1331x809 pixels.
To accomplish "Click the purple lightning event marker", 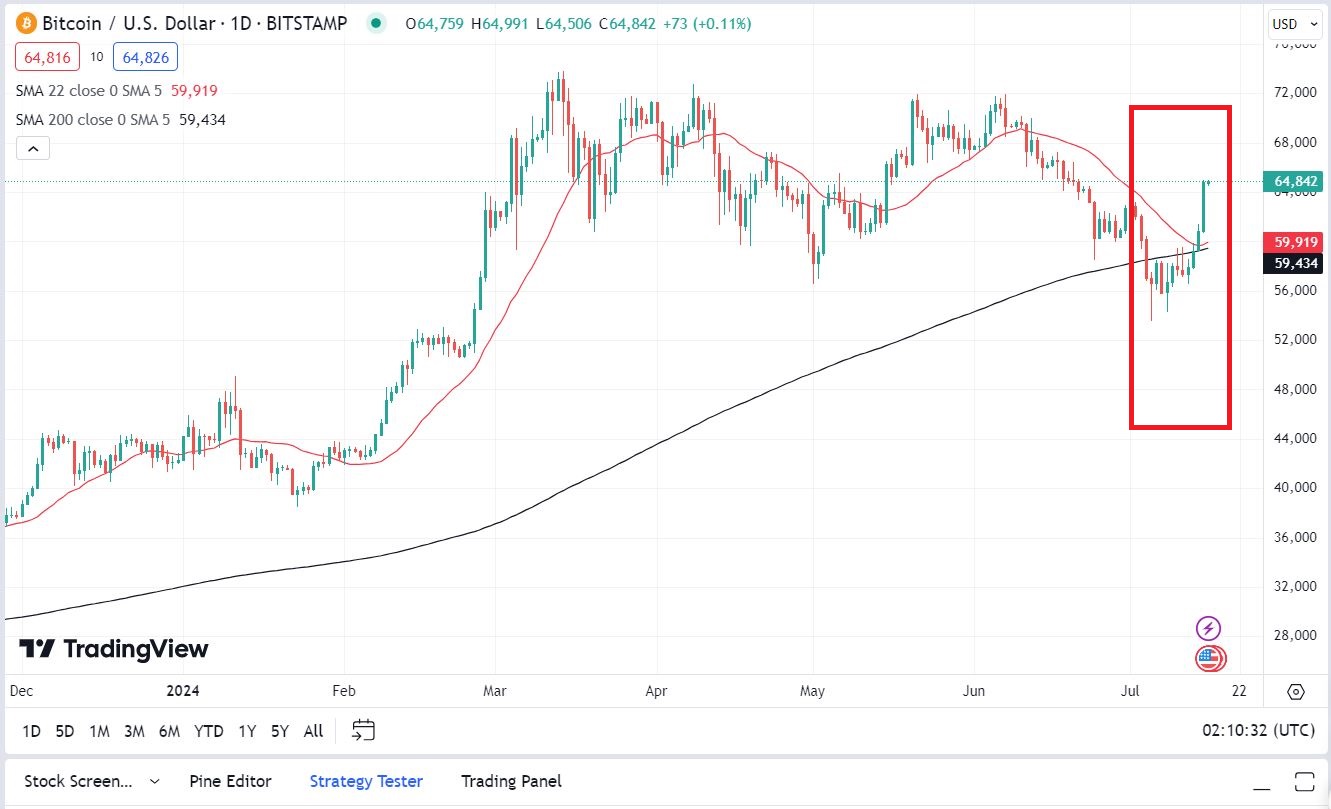I will [1209, 629].
